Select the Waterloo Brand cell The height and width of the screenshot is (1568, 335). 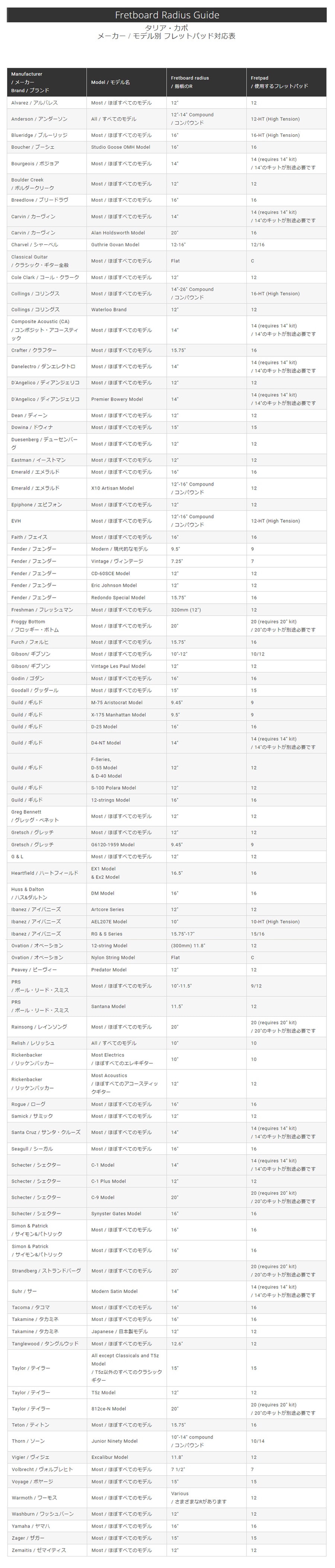126,310
